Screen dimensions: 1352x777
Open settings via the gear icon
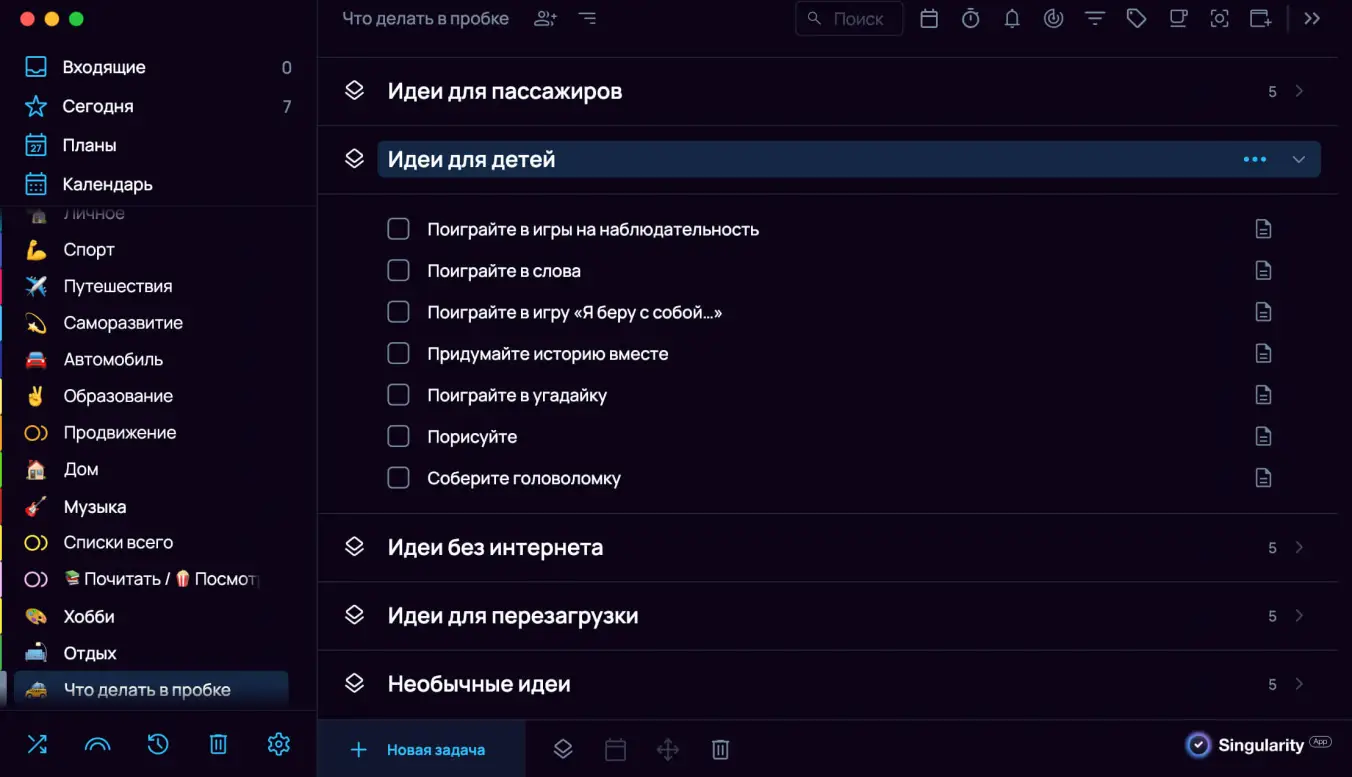278,744
